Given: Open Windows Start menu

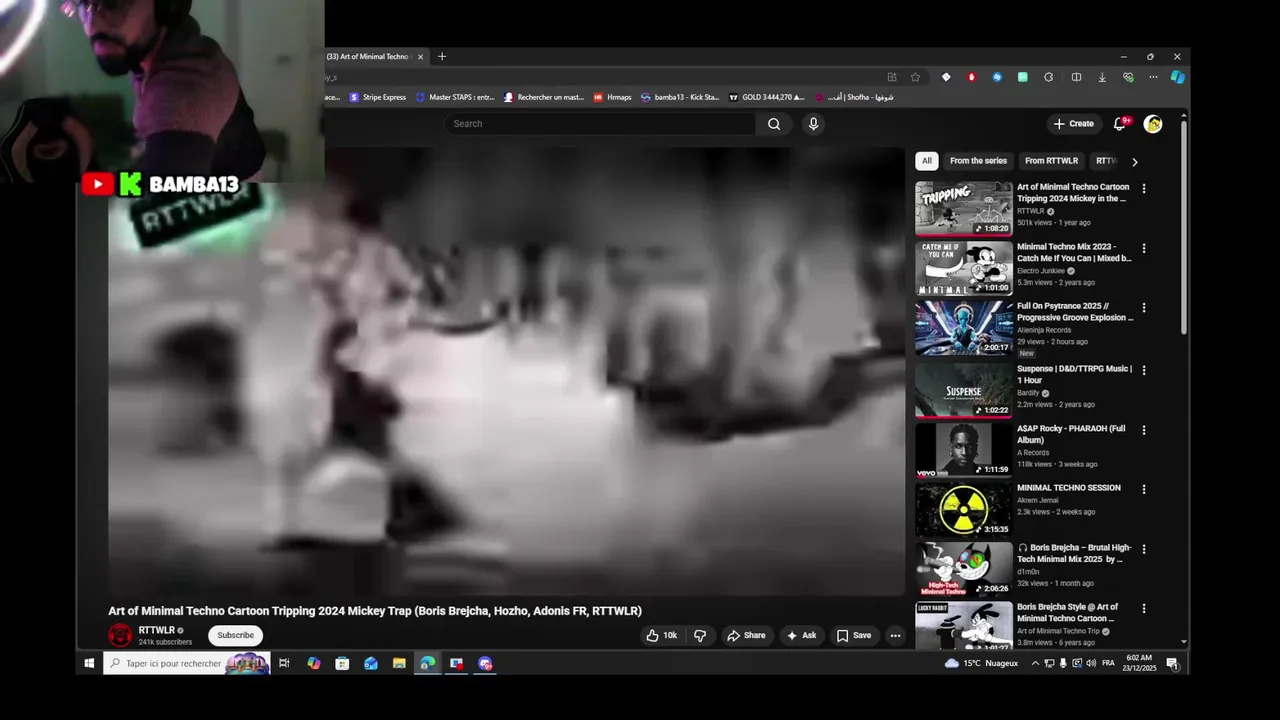Looking at the screenshot, I should coord(89,663).
